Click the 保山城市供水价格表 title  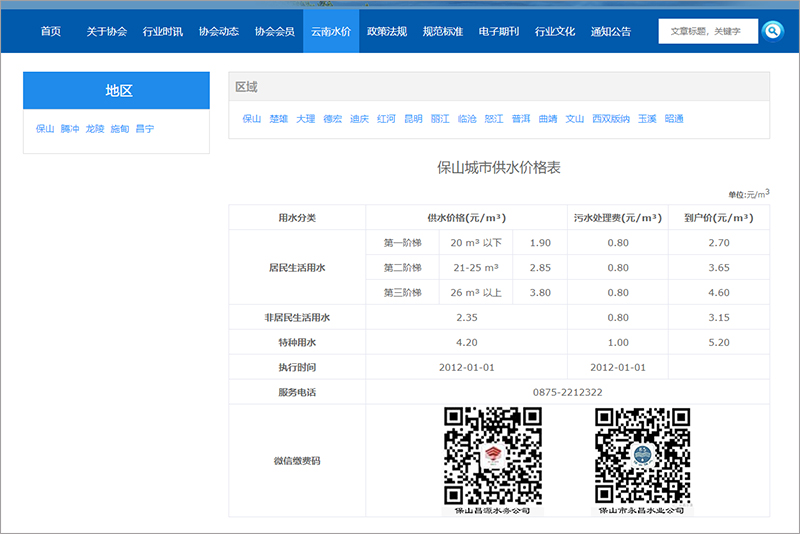[499, 167]
